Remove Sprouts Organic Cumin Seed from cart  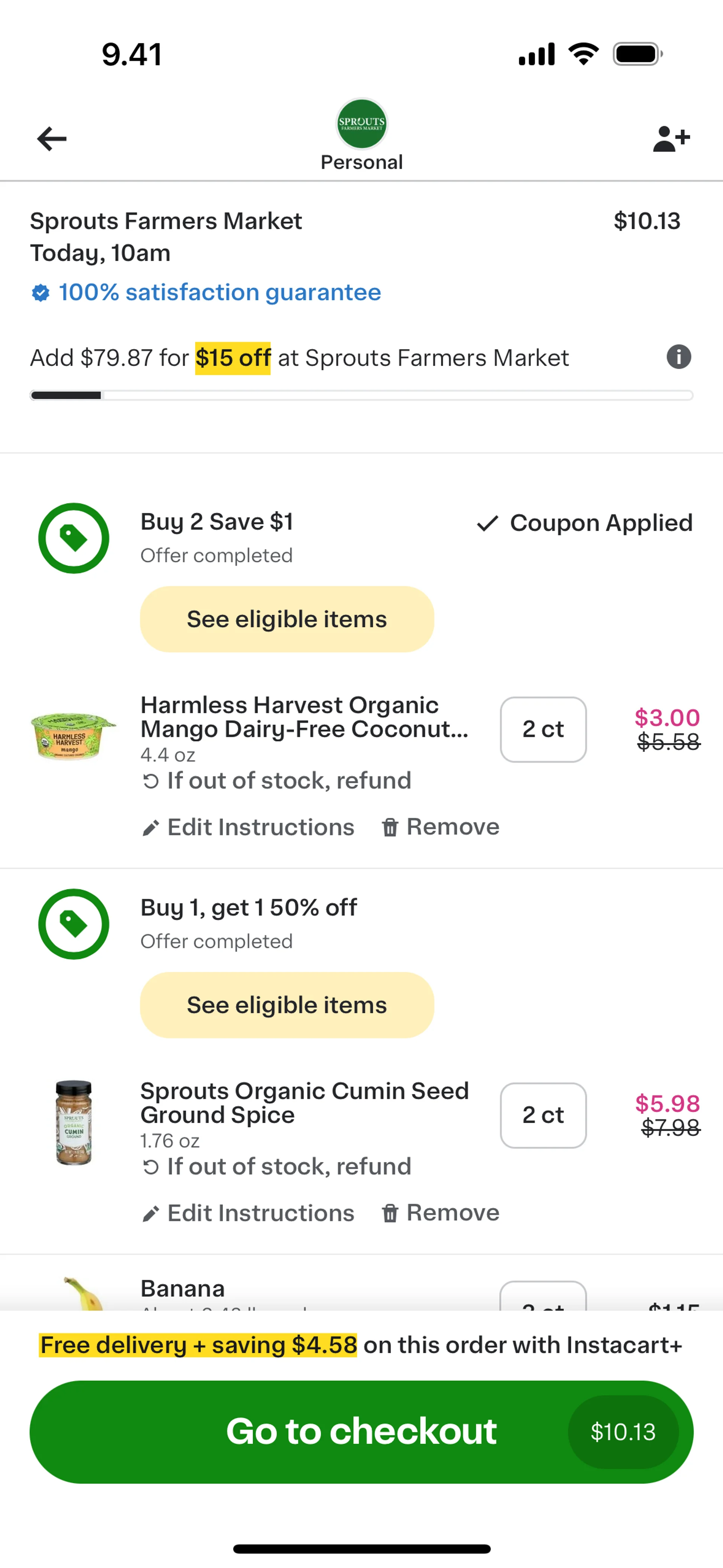point(441,1213)
